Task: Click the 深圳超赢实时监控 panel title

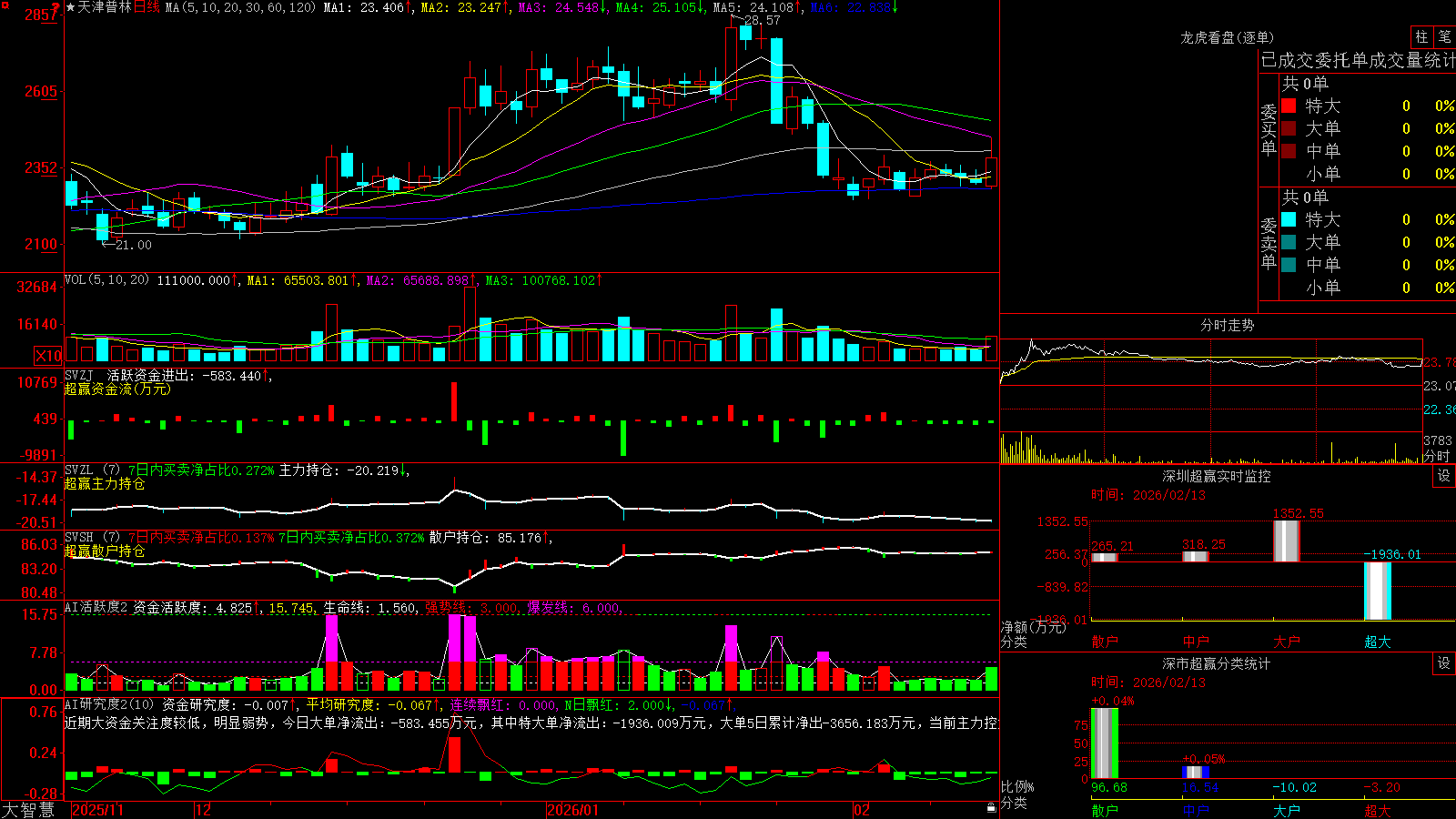Action: [x=1216, y=476]
